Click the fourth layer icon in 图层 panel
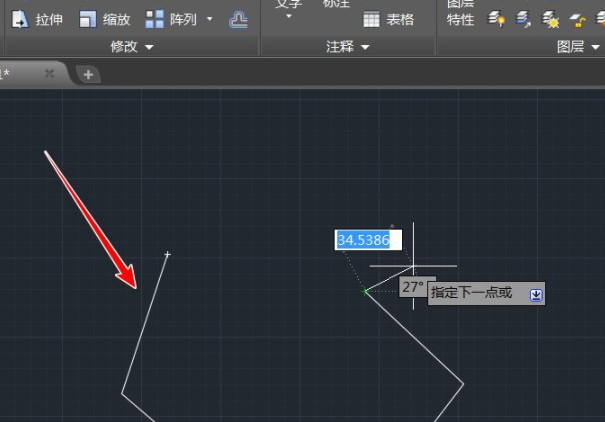 [x=578, y=19]
